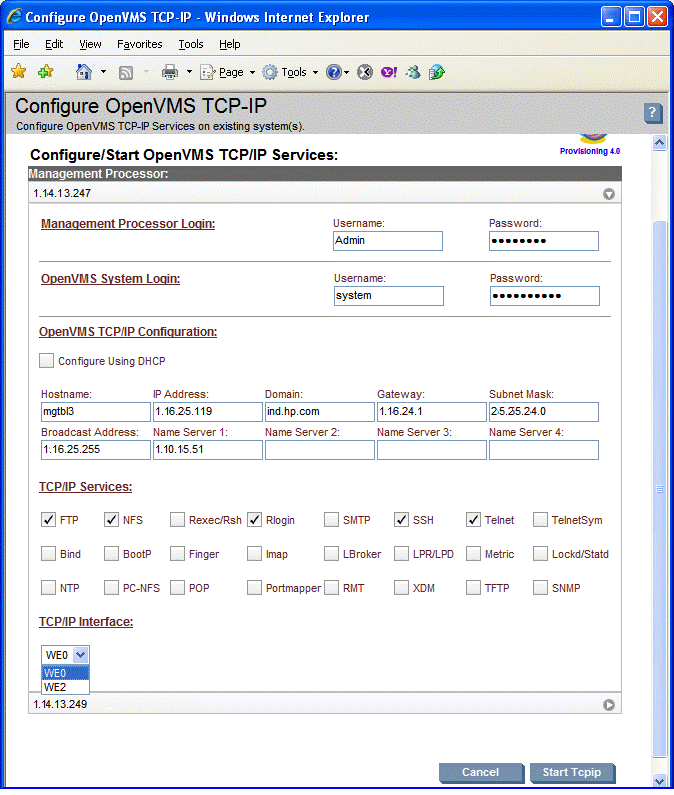Image resolution: width=674 pixels, height=795 pixels.
Task: Click the Cancel button
Action: (x=481, y=773)
